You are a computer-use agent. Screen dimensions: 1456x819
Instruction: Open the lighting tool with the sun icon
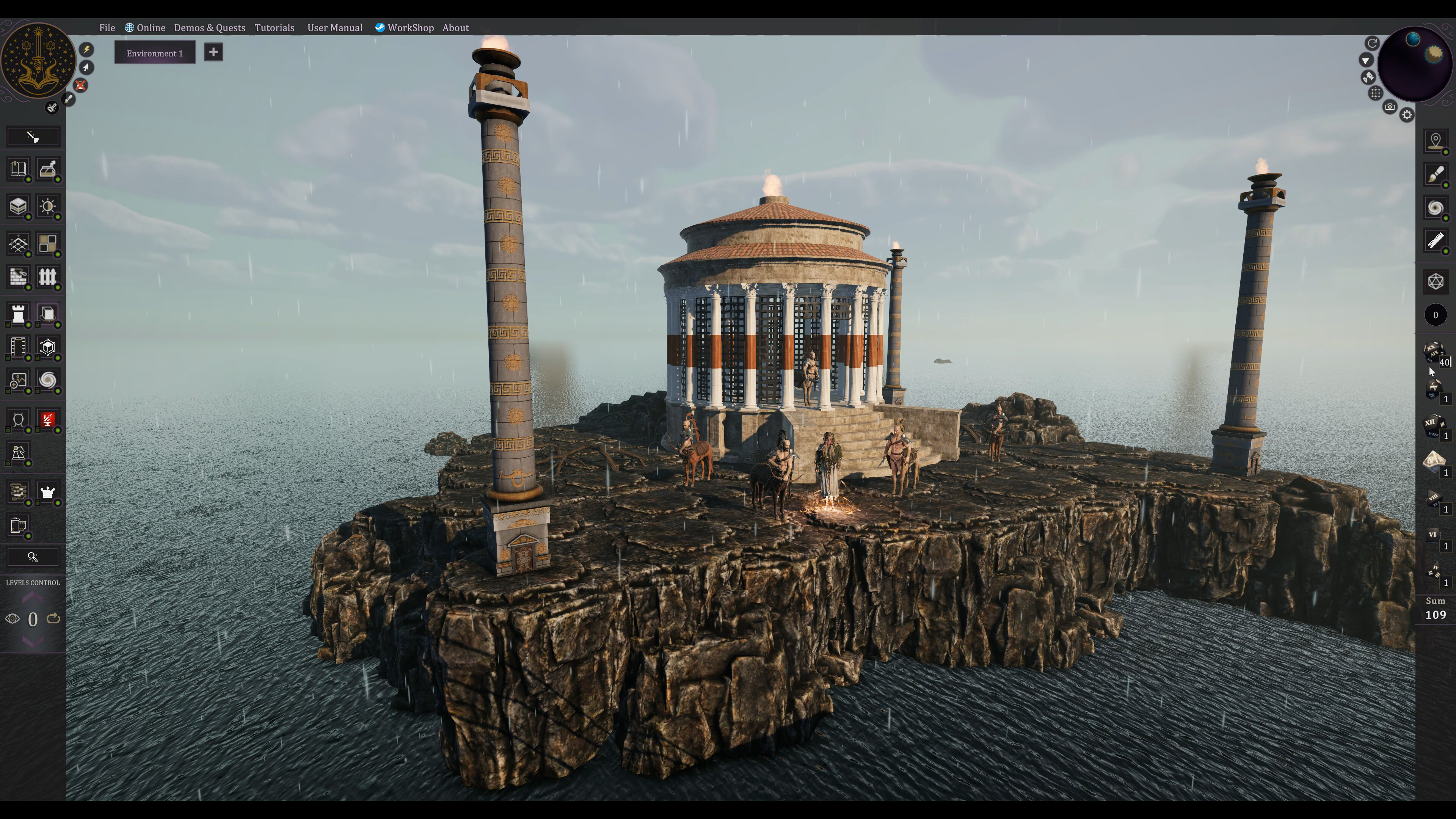pos(48,206)
